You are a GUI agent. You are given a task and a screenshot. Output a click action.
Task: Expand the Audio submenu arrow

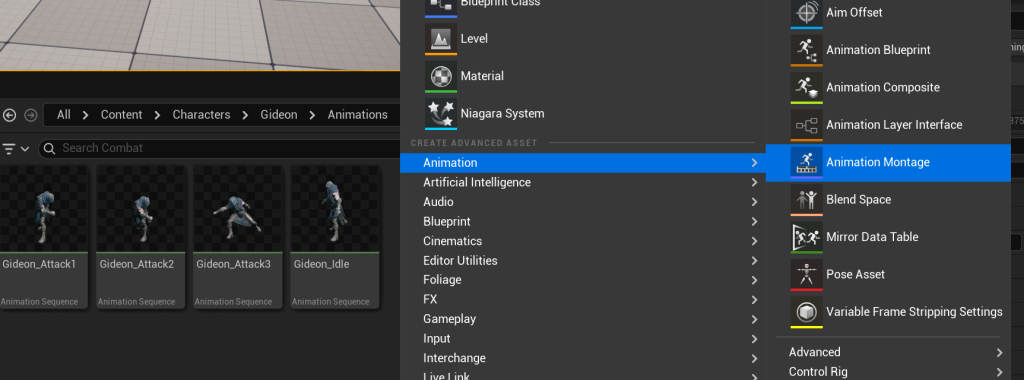tap(754, 202)
